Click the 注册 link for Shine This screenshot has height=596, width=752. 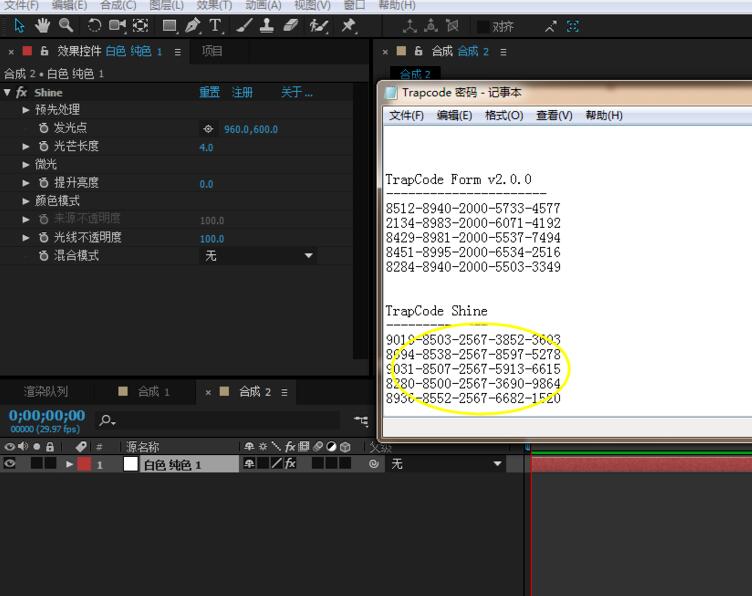point(243,92)
